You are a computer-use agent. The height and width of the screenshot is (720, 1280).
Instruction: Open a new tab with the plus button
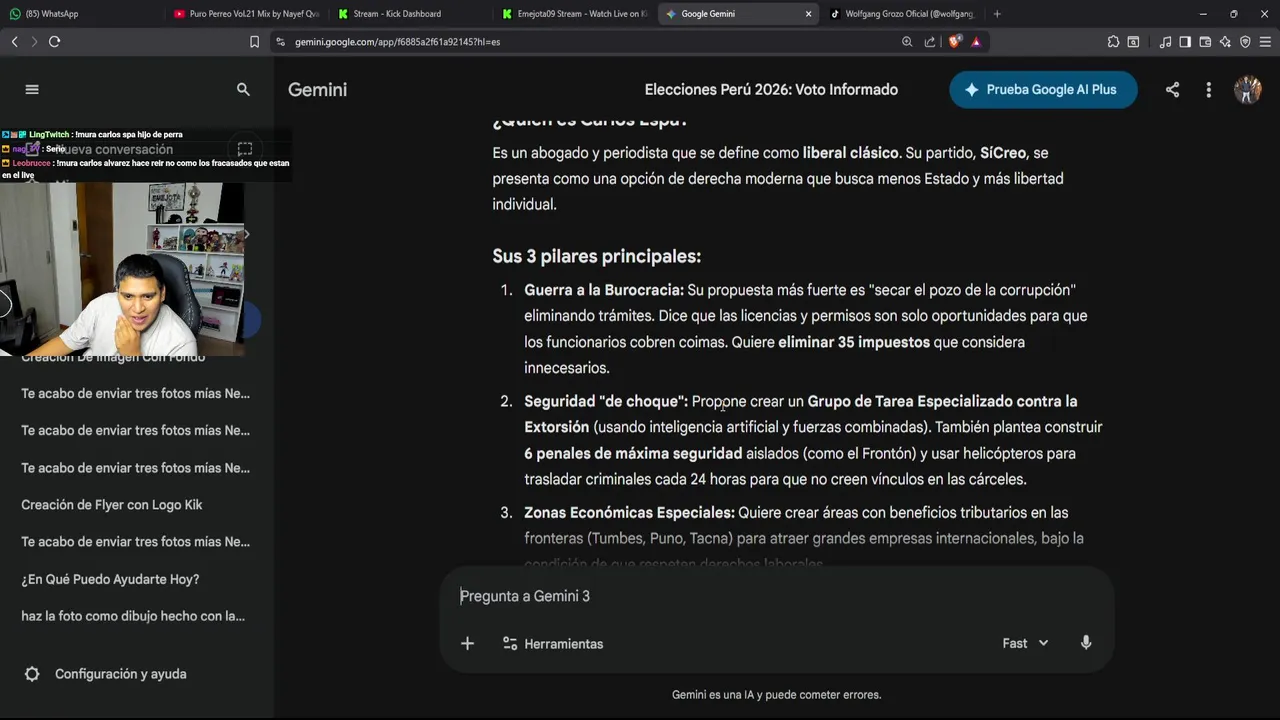tap(997, 14)
